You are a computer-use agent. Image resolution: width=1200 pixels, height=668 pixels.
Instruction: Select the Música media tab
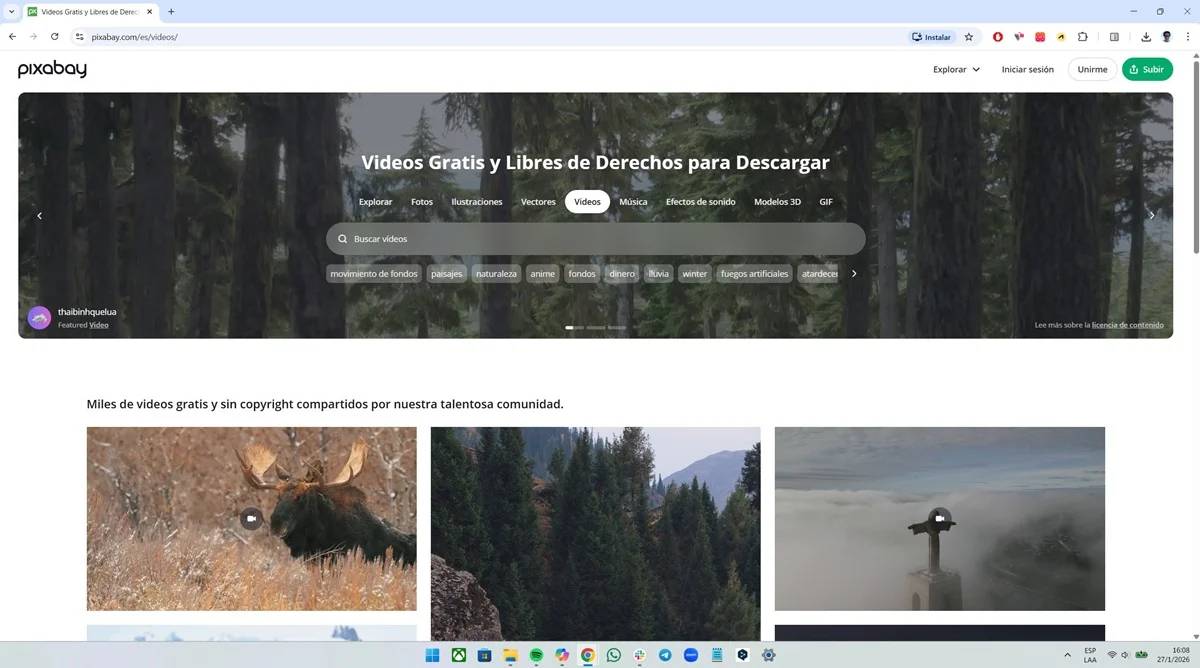click(x=632, y=201)
